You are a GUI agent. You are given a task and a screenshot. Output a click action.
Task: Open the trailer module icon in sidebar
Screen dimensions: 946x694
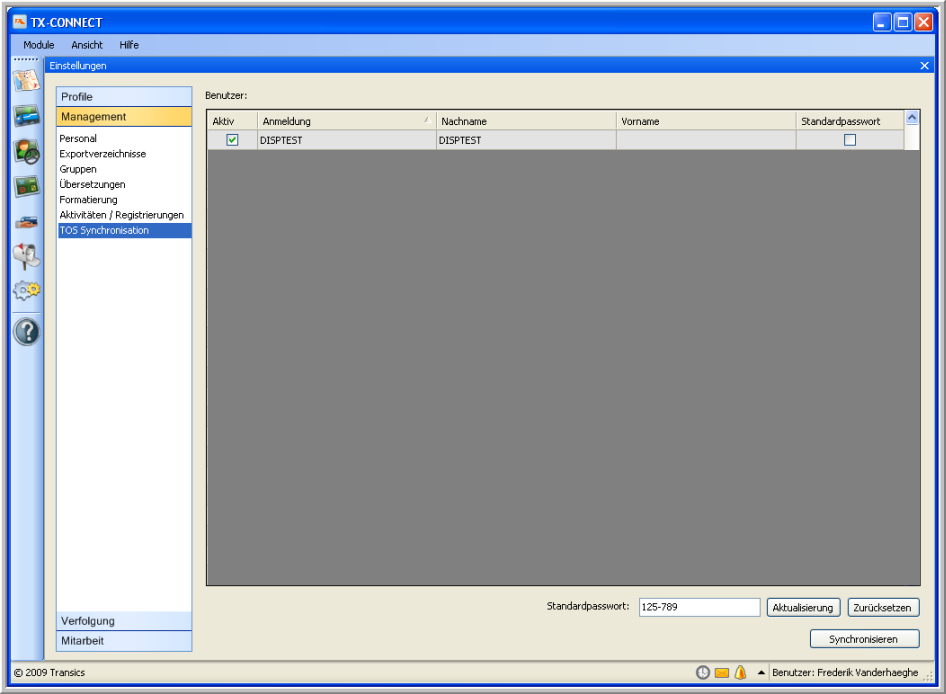pyautogui.click(x=27, y=223)
